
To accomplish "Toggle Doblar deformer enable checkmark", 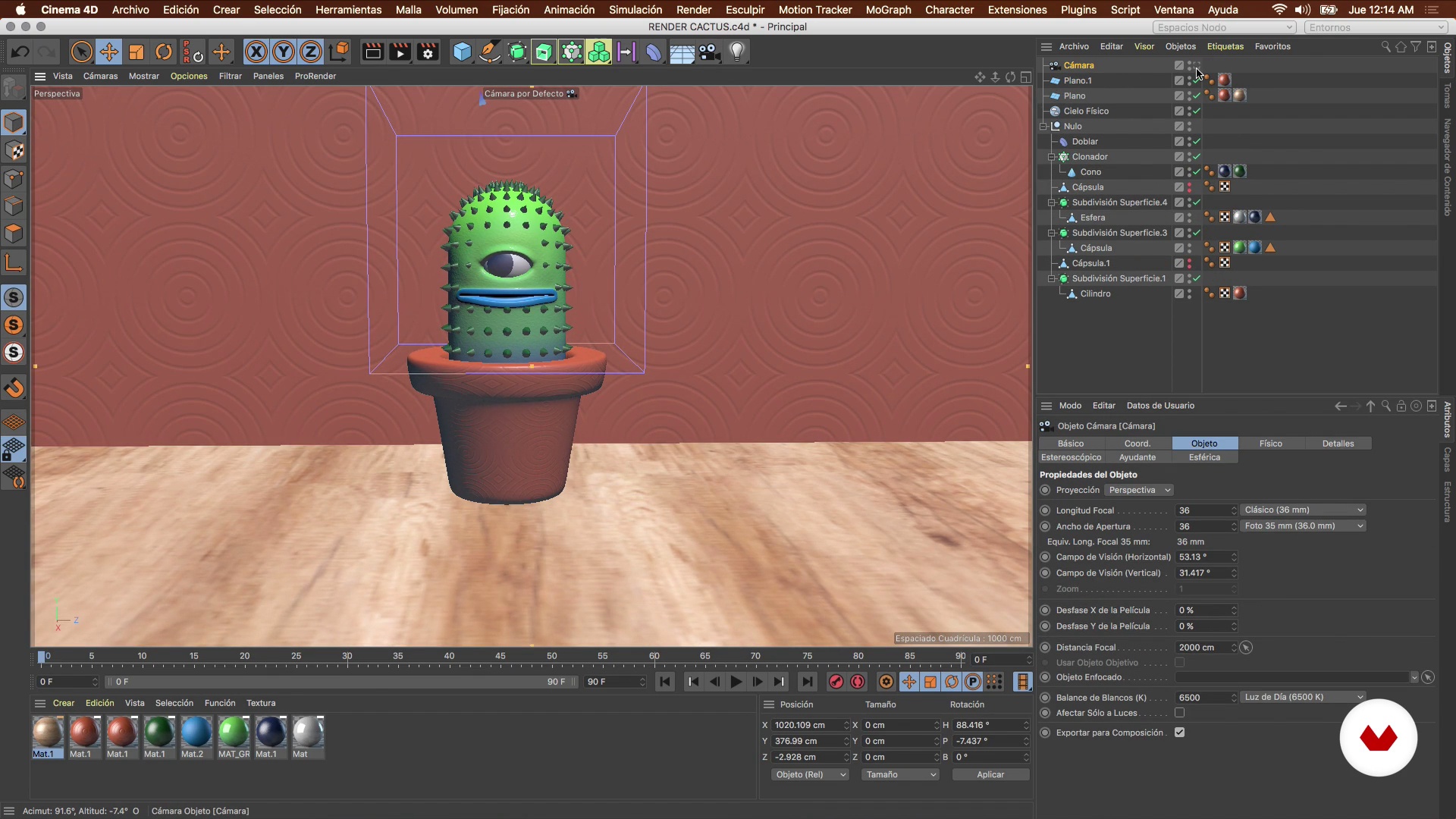I will (1197, 142).
